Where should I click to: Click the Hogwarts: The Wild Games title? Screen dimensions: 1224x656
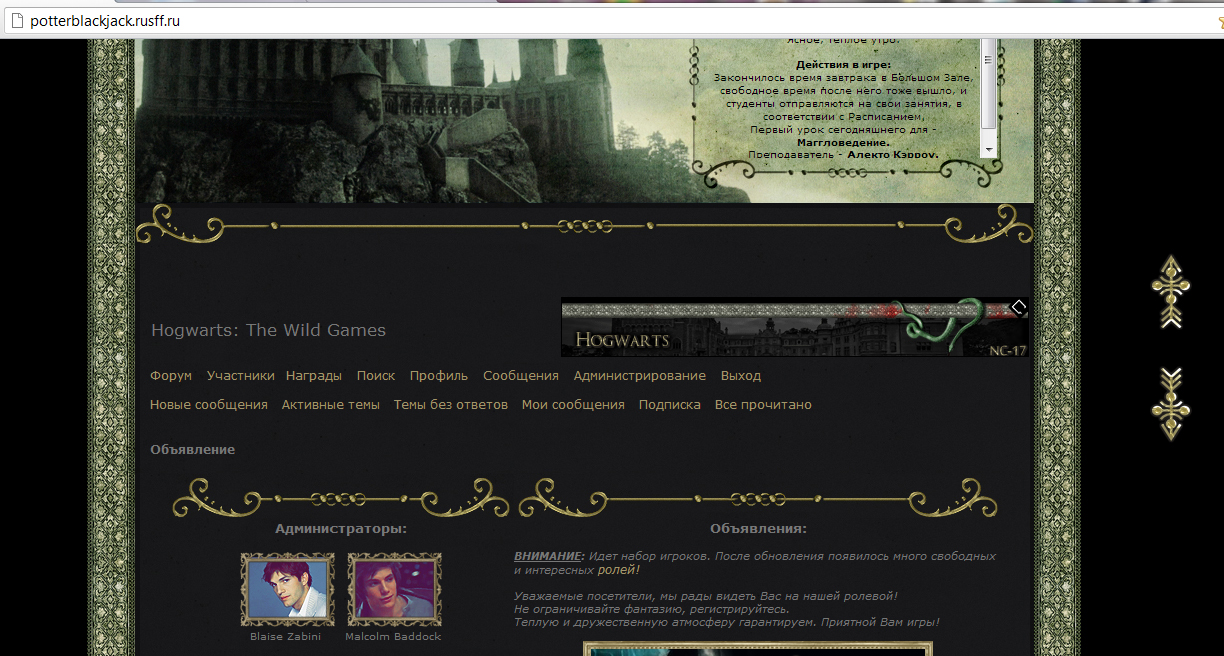click(x=268, y=331)
